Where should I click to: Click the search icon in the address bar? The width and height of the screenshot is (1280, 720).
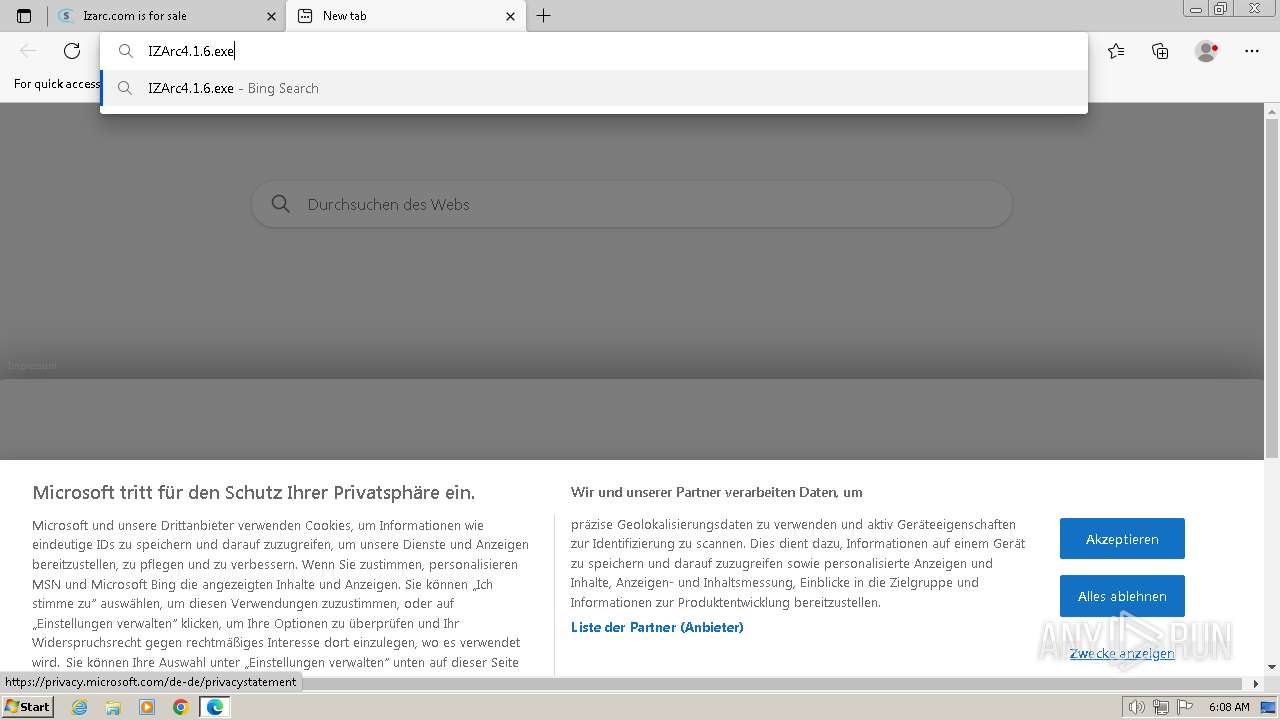[x=126, y=51]
